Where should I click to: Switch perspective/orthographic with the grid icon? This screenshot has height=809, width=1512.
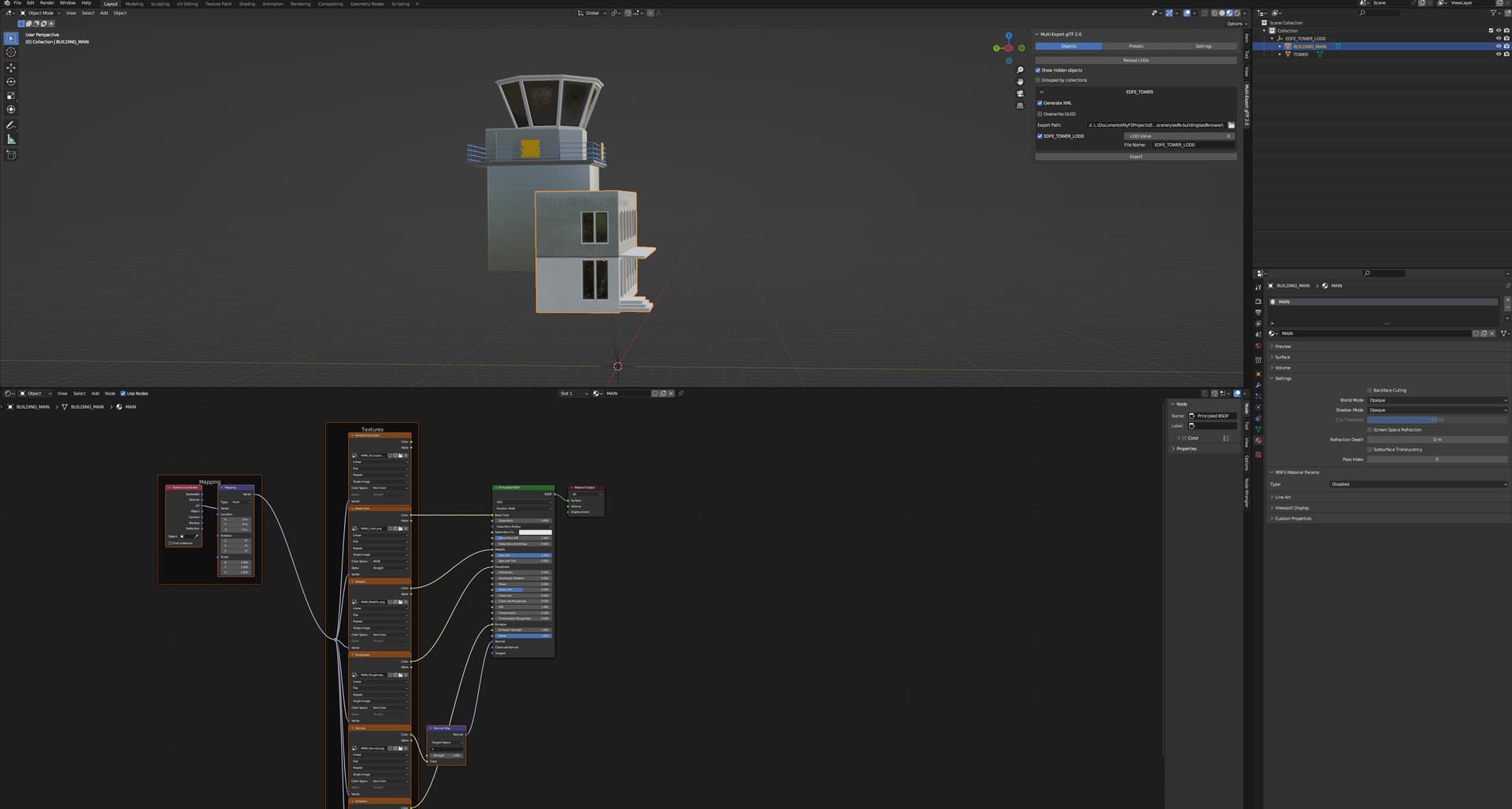[1020, 106]
